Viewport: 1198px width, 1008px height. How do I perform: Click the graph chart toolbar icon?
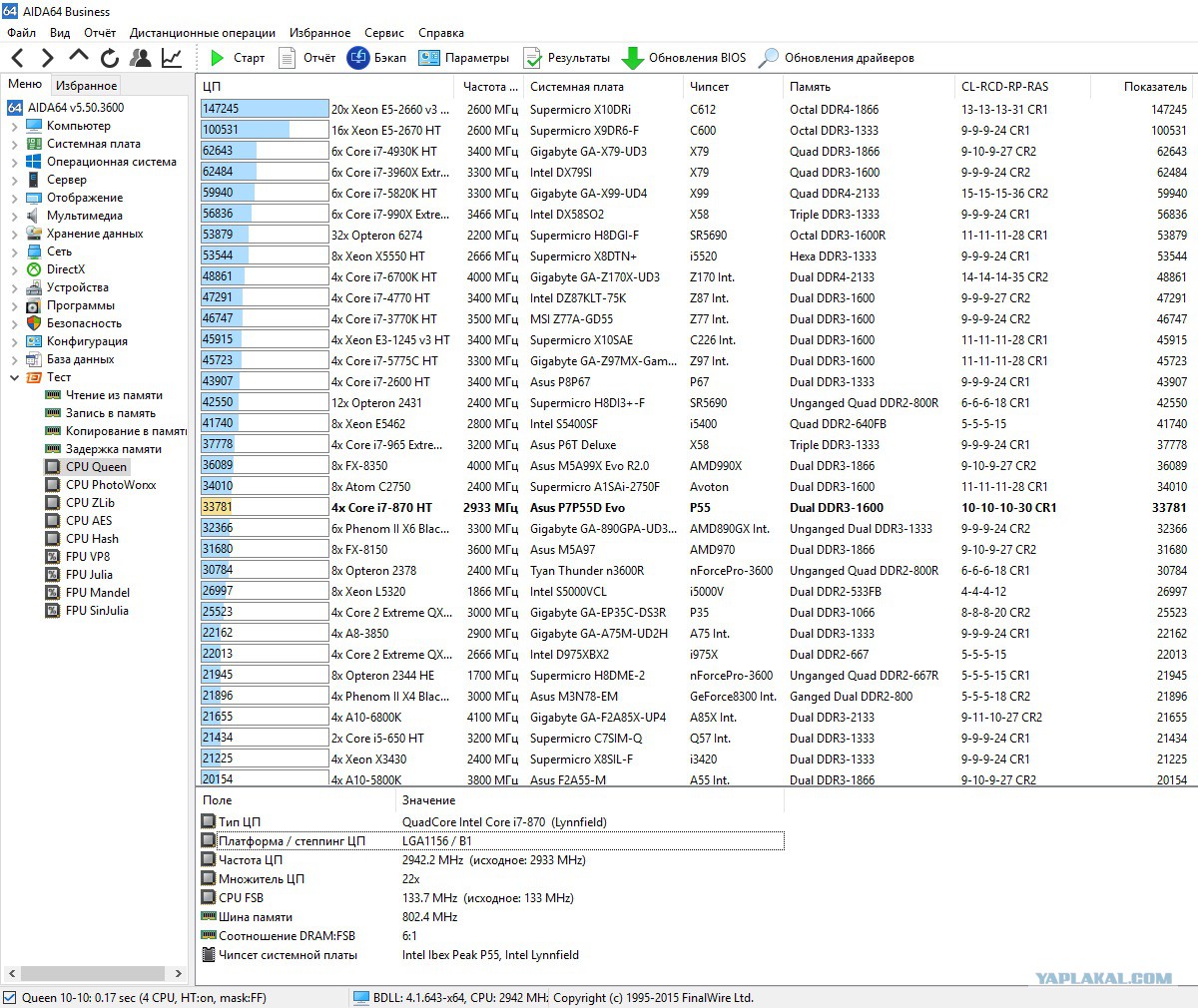[x=172, y=58]
